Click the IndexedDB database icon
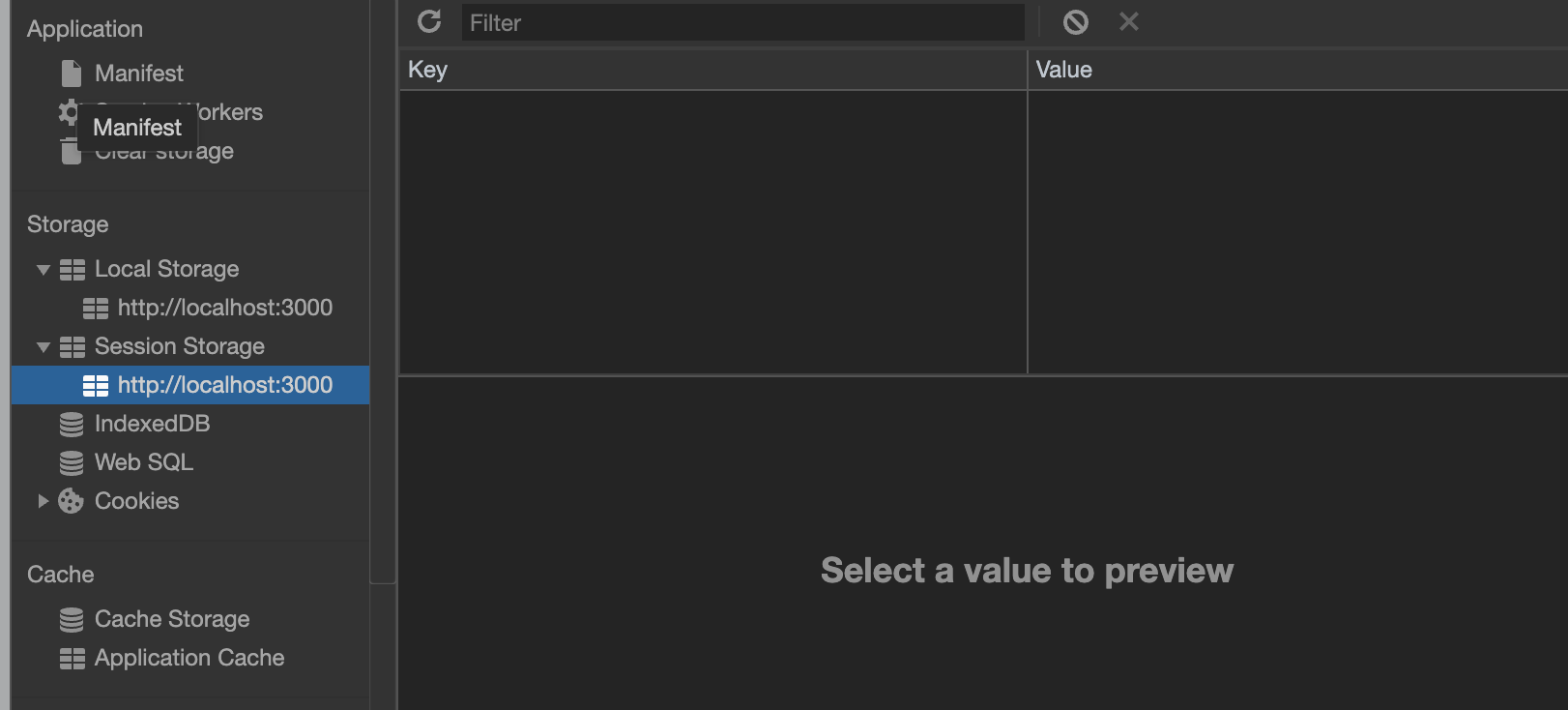 point(70,424)
